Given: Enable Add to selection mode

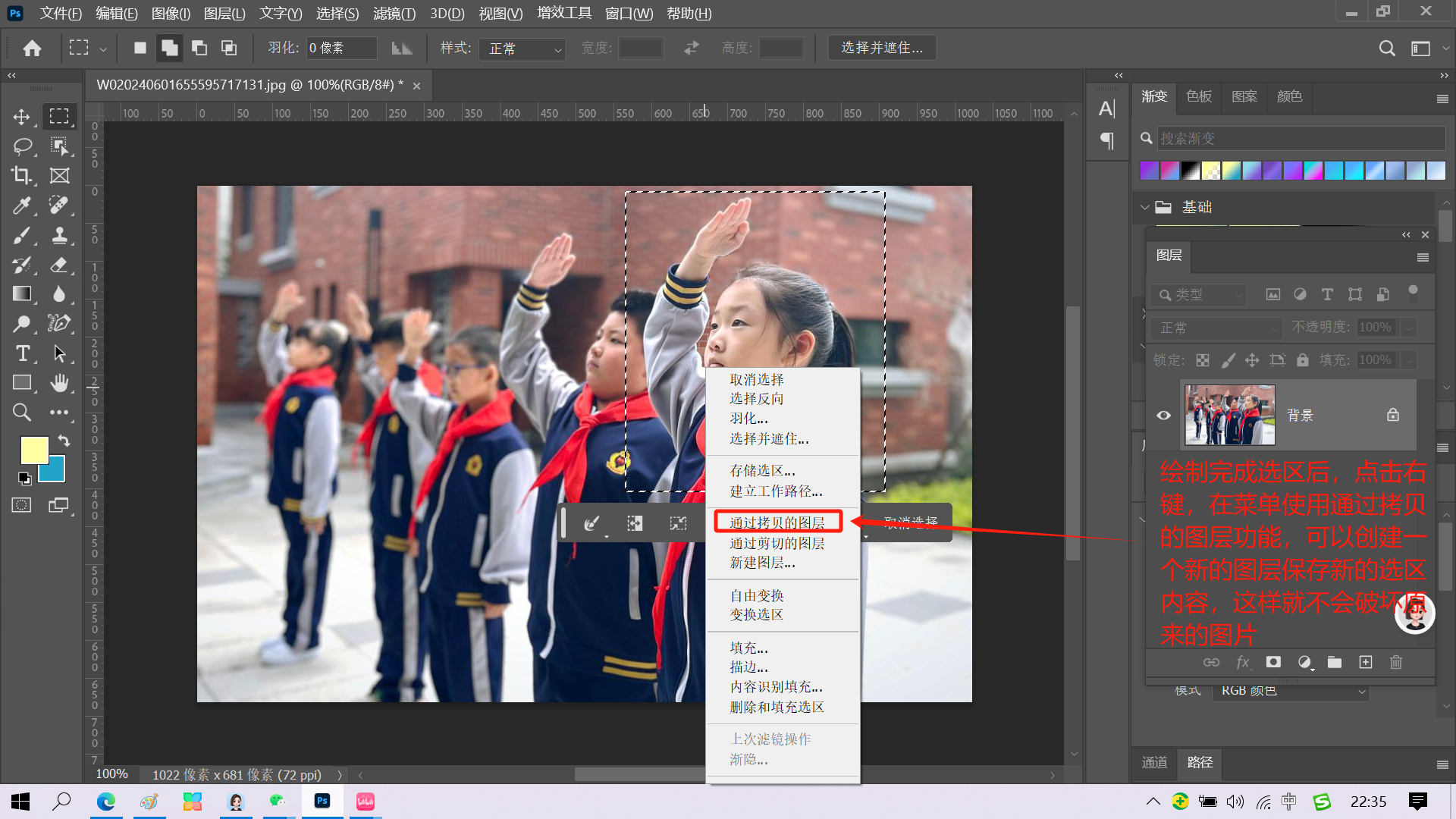Looking at the screenshot, I should coord(169,49).
